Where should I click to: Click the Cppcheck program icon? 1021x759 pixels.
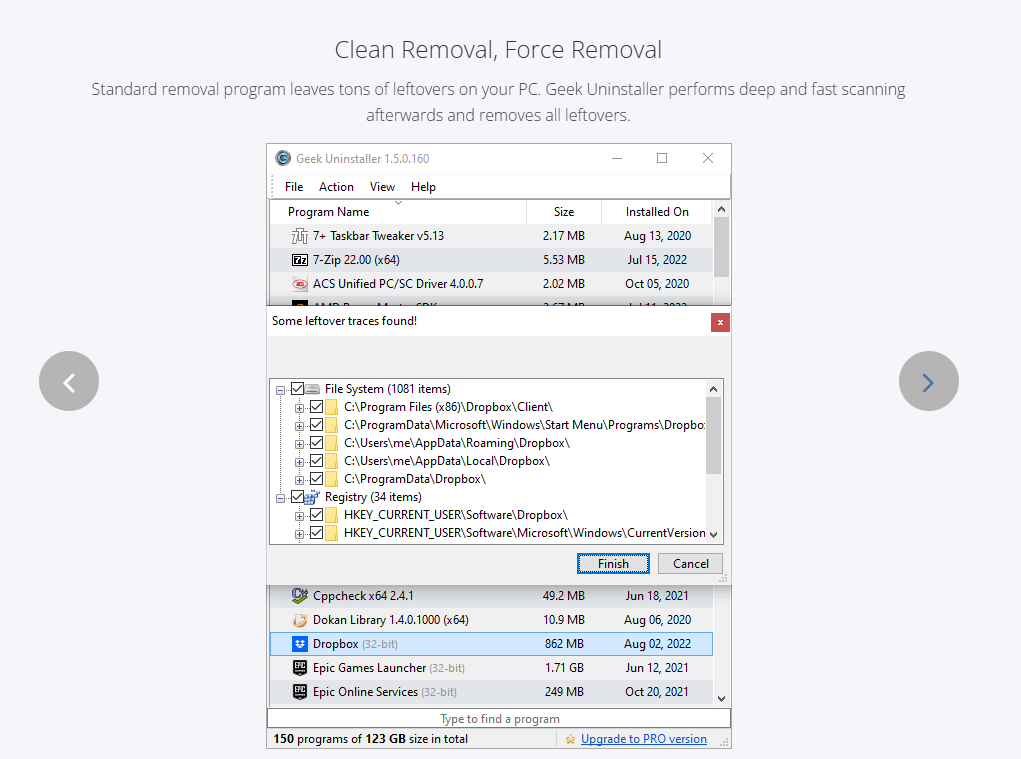300,596
